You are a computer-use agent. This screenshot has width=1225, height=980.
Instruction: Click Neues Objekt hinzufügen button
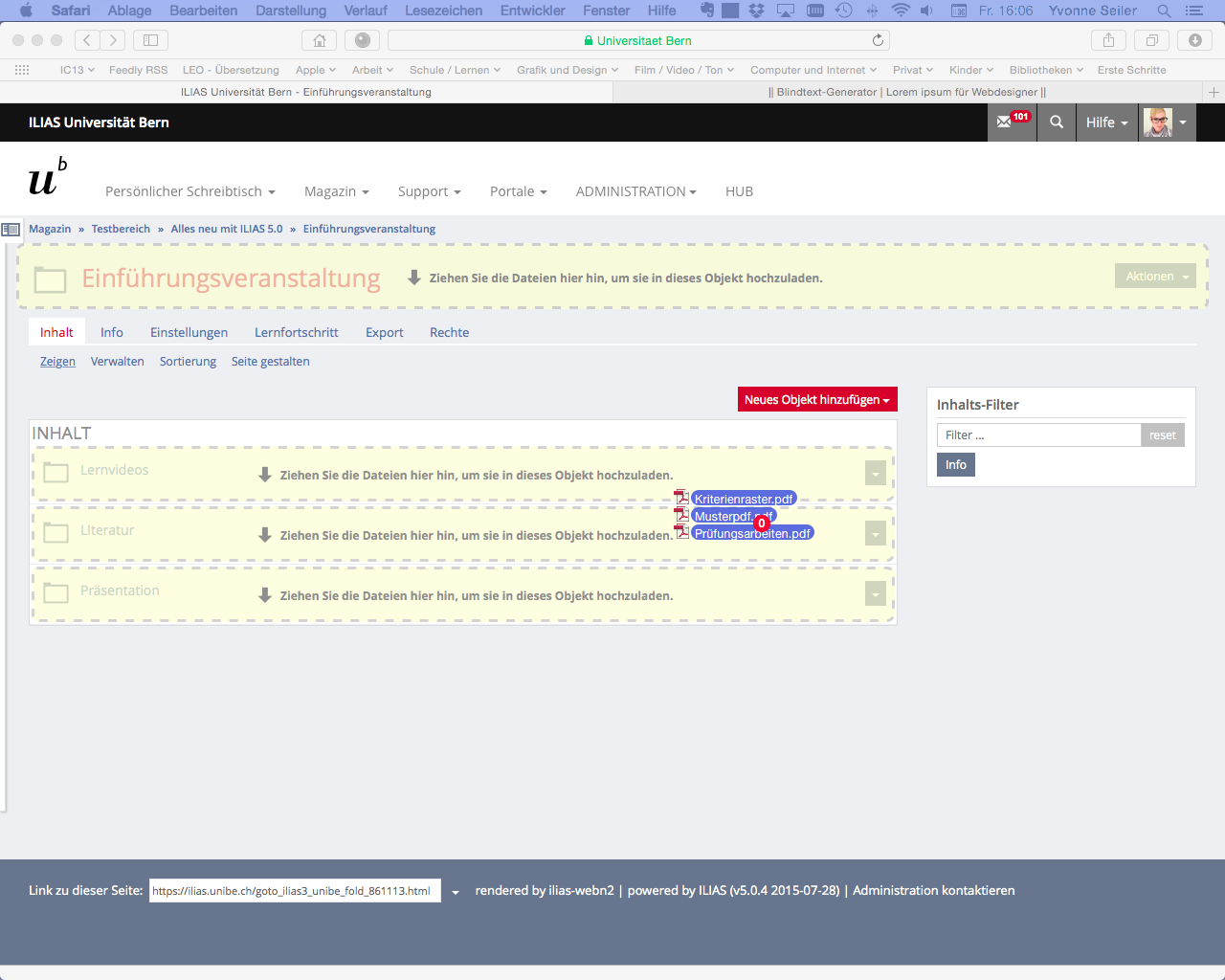pyautogui.click(x=816, y=400)
